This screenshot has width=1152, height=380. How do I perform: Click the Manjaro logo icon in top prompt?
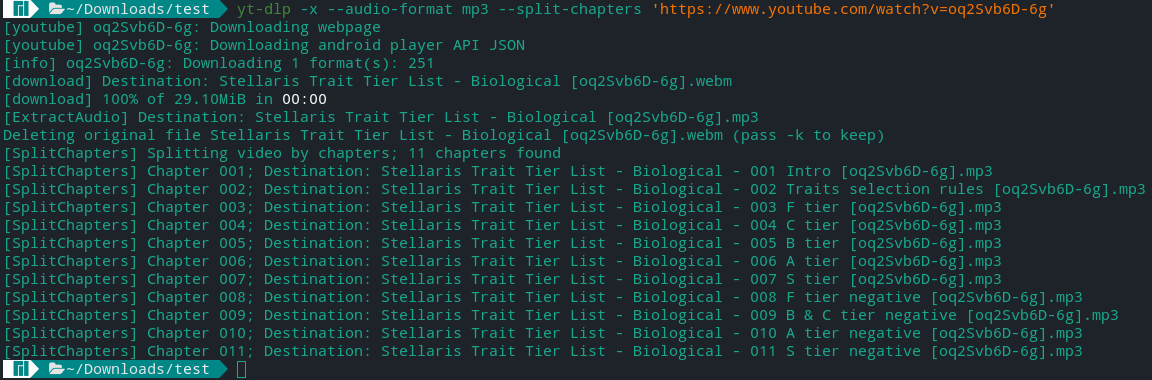point(22,10)
